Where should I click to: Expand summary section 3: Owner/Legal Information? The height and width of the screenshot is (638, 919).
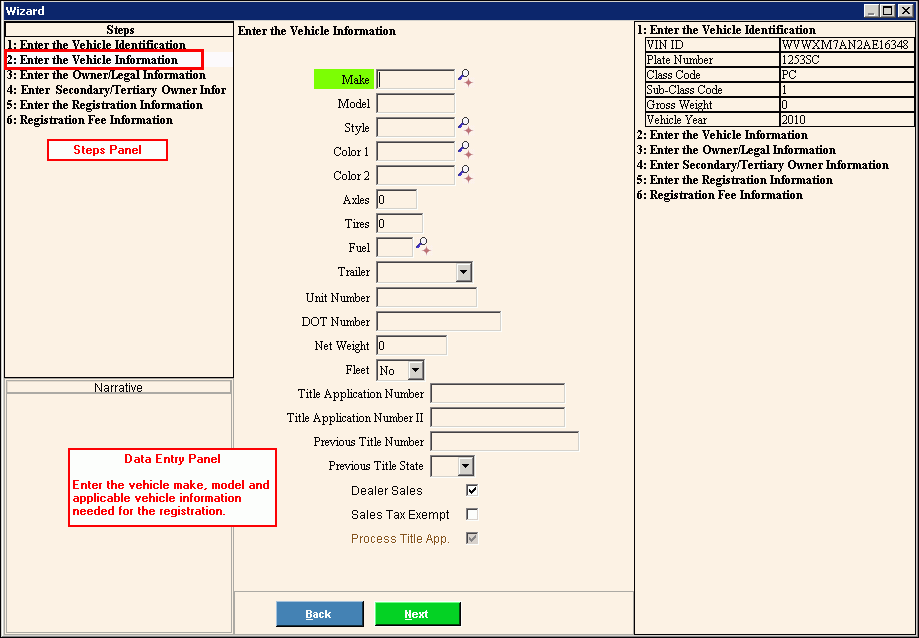click(736, 150)
